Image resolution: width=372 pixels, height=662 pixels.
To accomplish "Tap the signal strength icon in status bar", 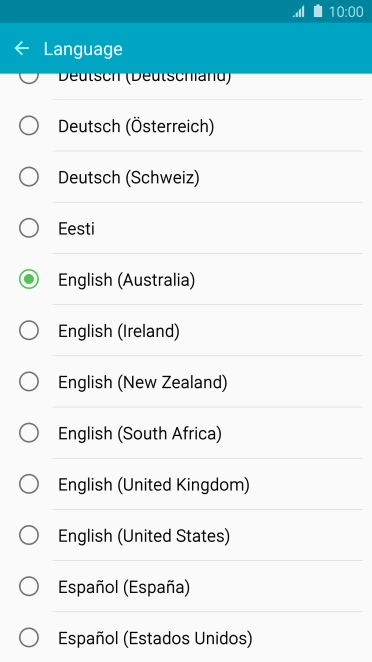I will (299, 12).
